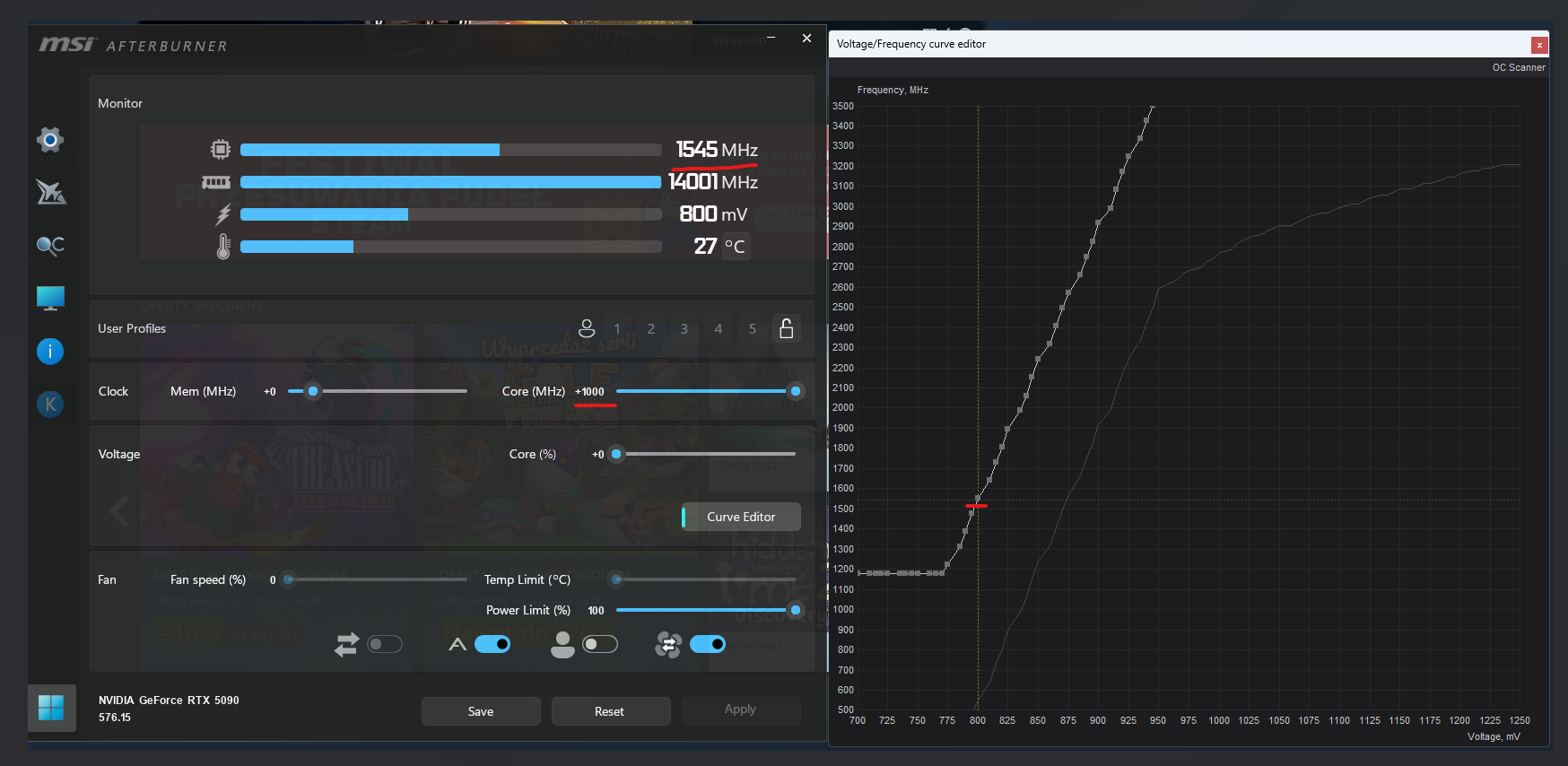Click the MSI jet icon in the sidebar

(50, 192)
